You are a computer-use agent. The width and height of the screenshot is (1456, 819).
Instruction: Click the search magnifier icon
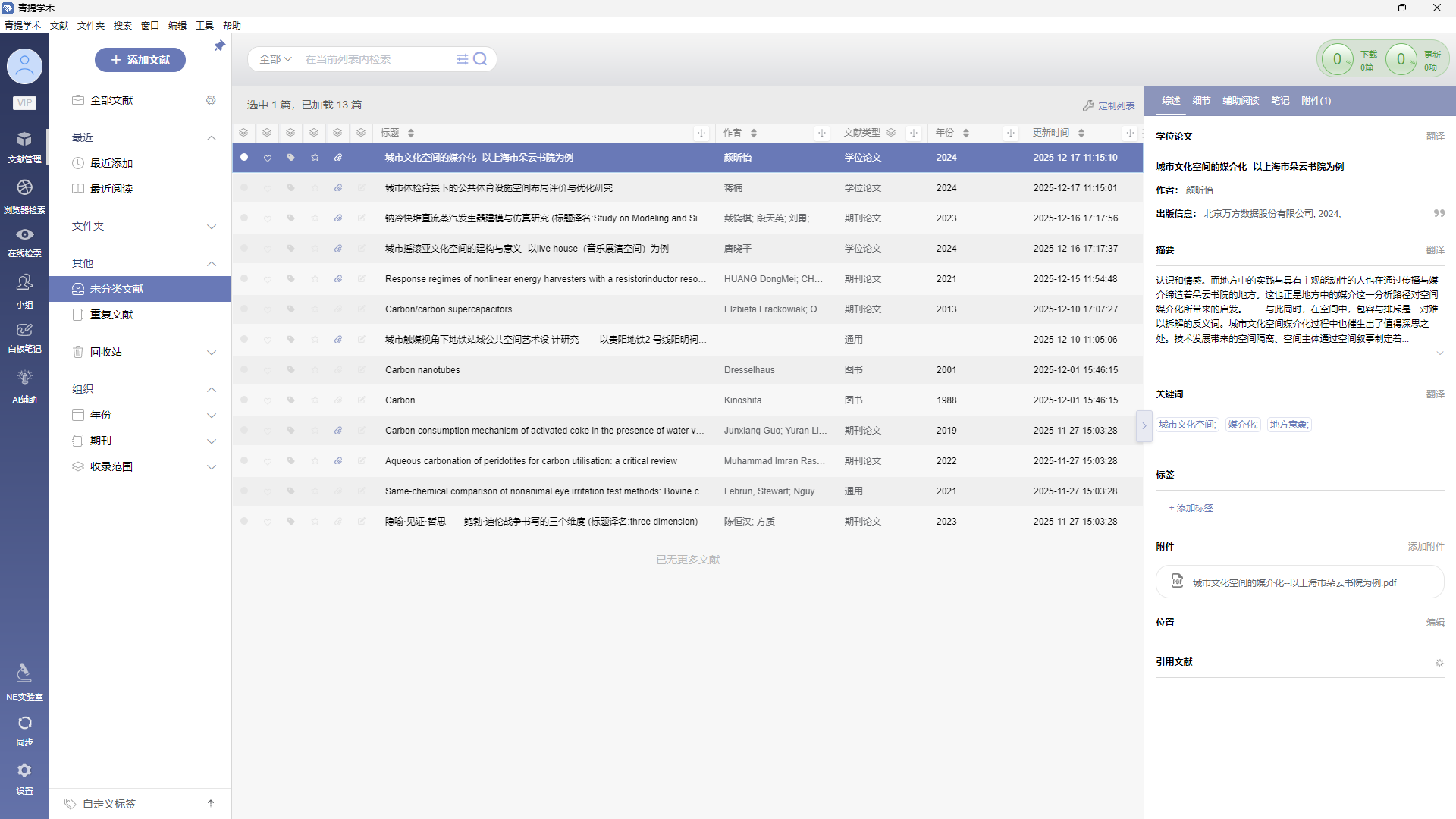(480, 59)
